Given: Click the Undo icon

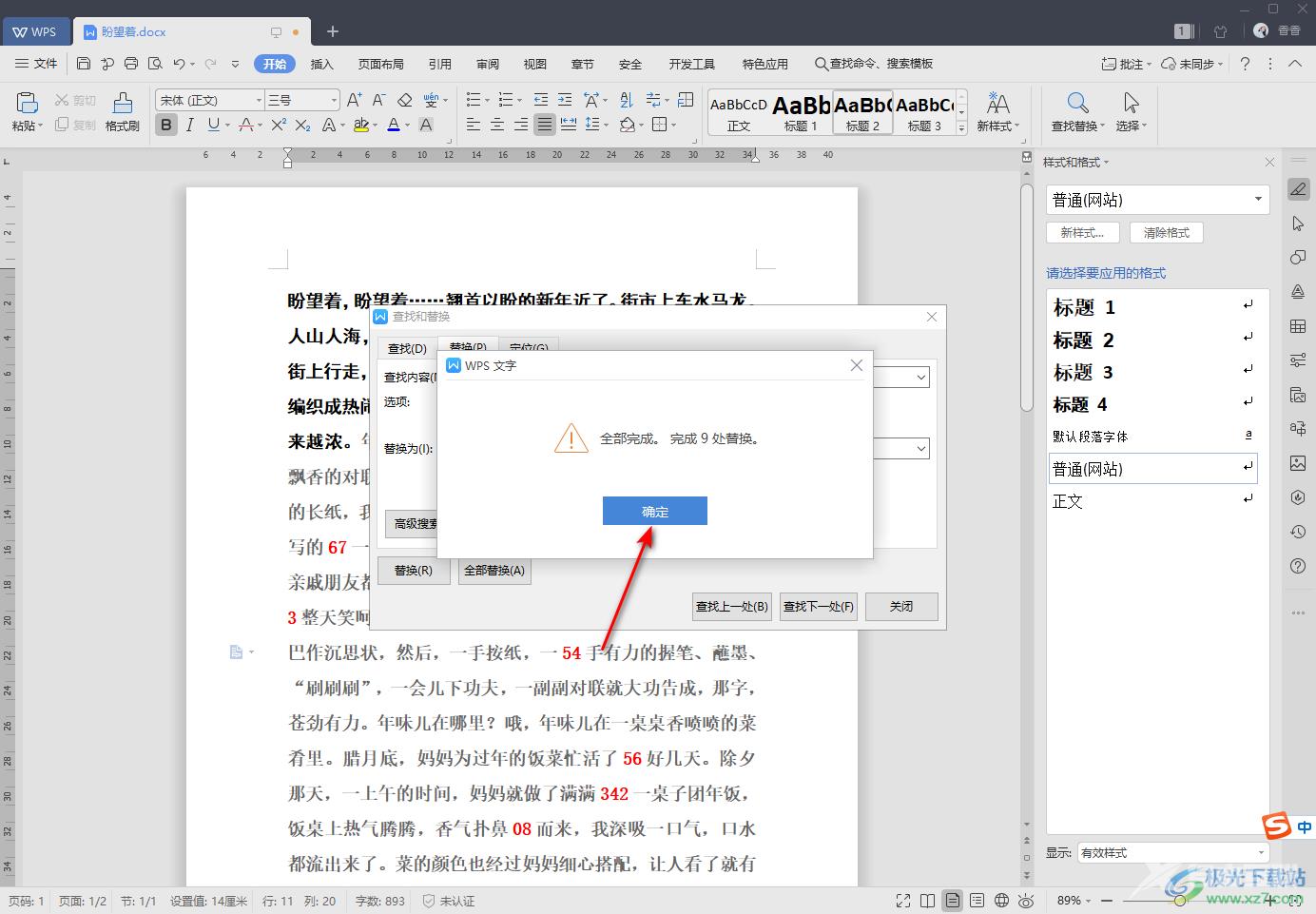Looking at the screenshot, I should coord(179,64).
